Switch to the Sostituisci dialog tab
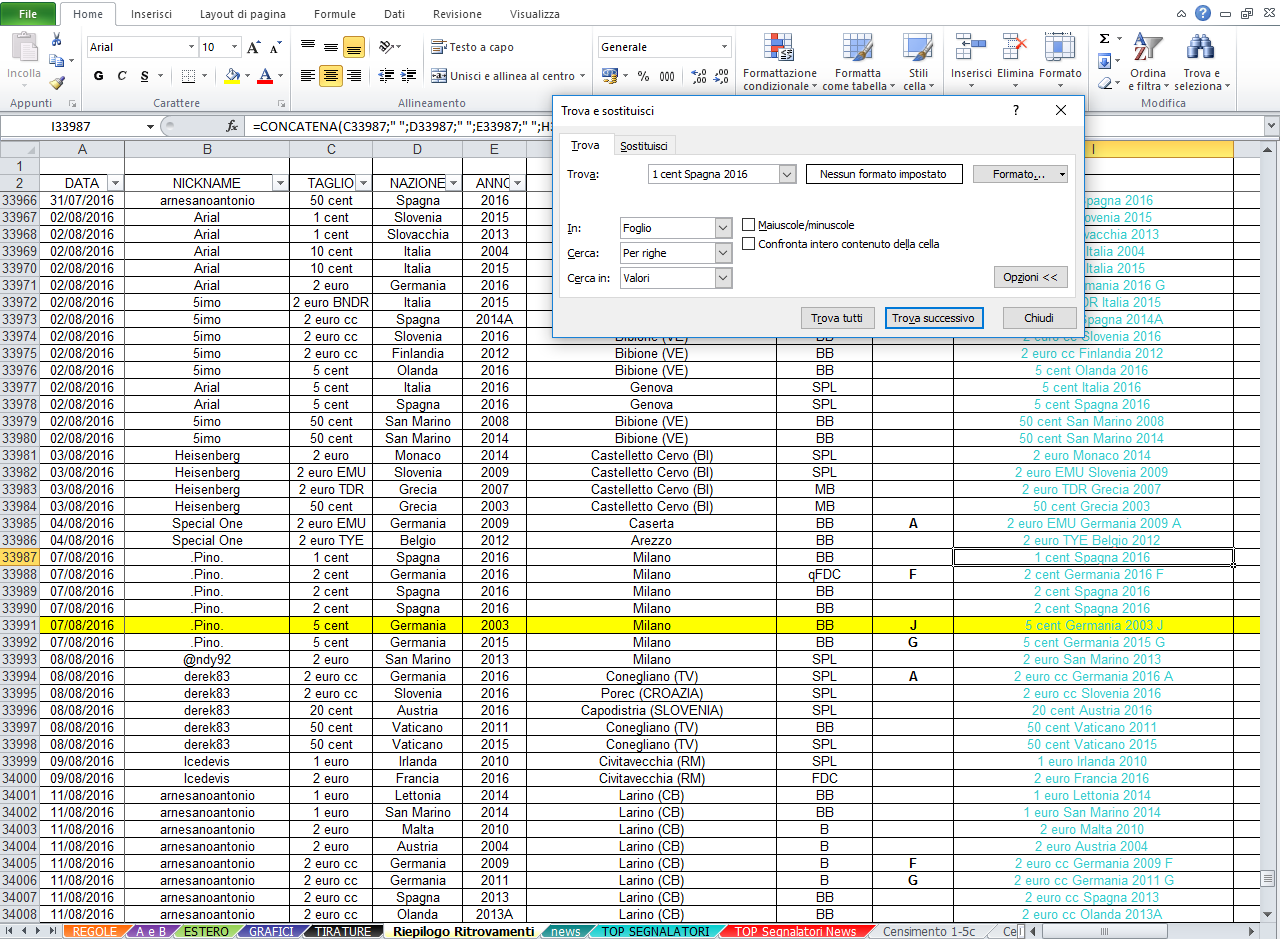Screen dimensions: 1280x939 (644, 146)
